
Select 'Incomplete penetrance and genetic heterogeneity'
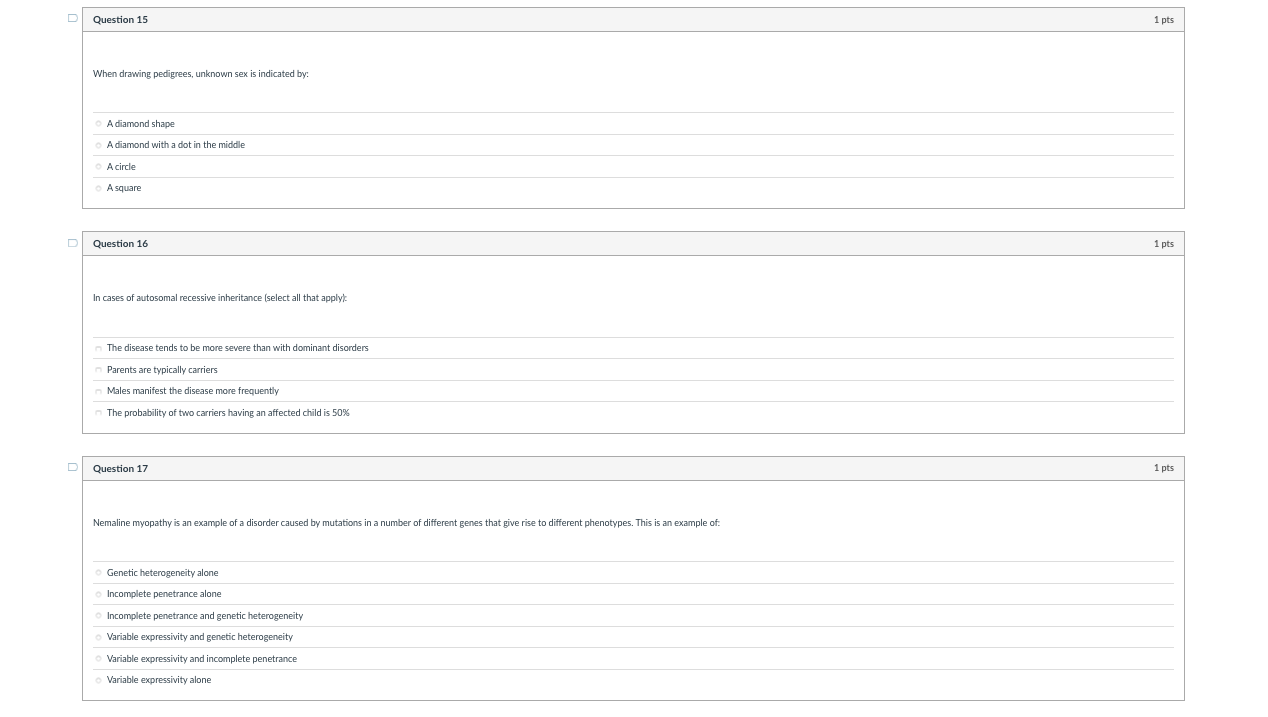(99, 616)
